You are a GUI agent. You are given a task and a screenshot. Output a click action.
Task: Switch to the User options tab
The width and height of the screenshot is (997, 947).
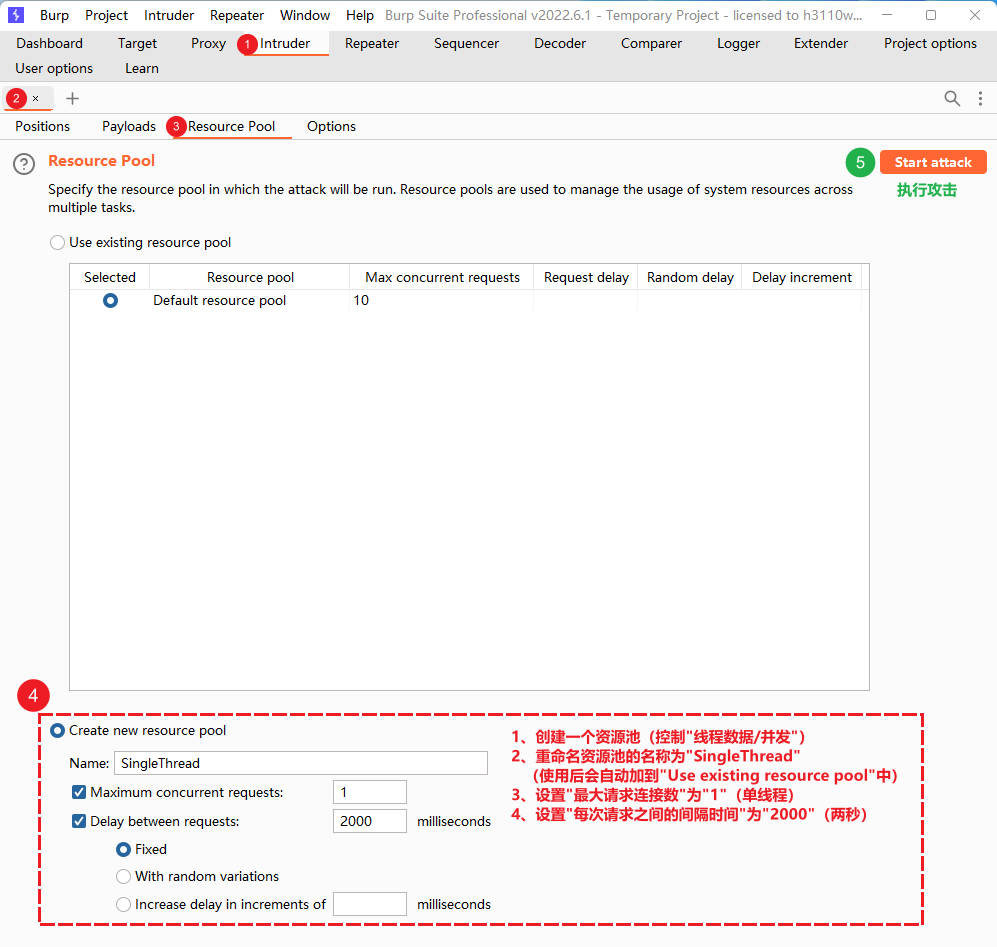click(54, 68)
